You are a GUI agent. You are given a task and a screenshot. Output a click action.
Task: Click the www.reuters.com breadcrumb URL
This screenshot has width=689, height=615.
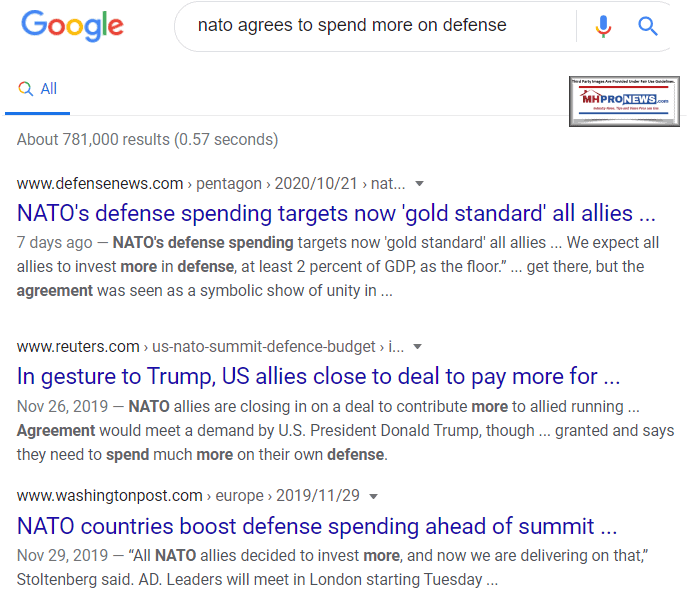78,347
